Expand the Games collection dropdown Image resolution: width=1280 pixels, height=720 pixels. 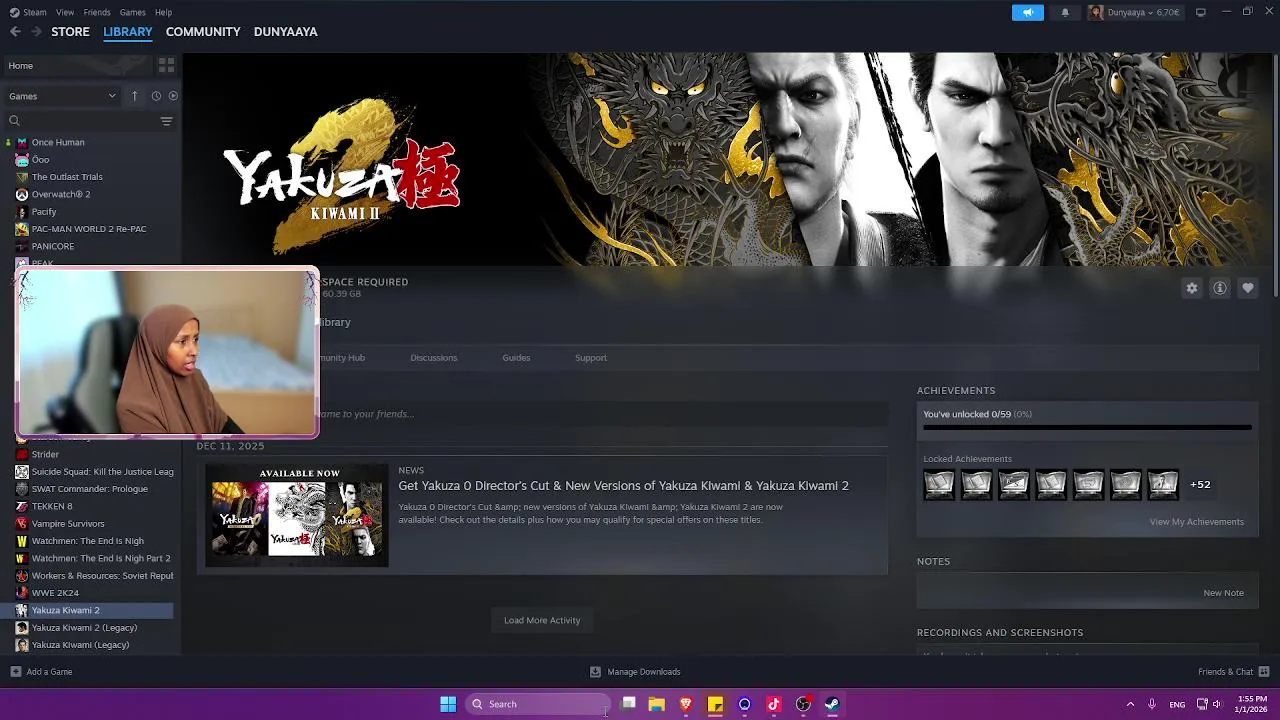[x=62, y=96]
